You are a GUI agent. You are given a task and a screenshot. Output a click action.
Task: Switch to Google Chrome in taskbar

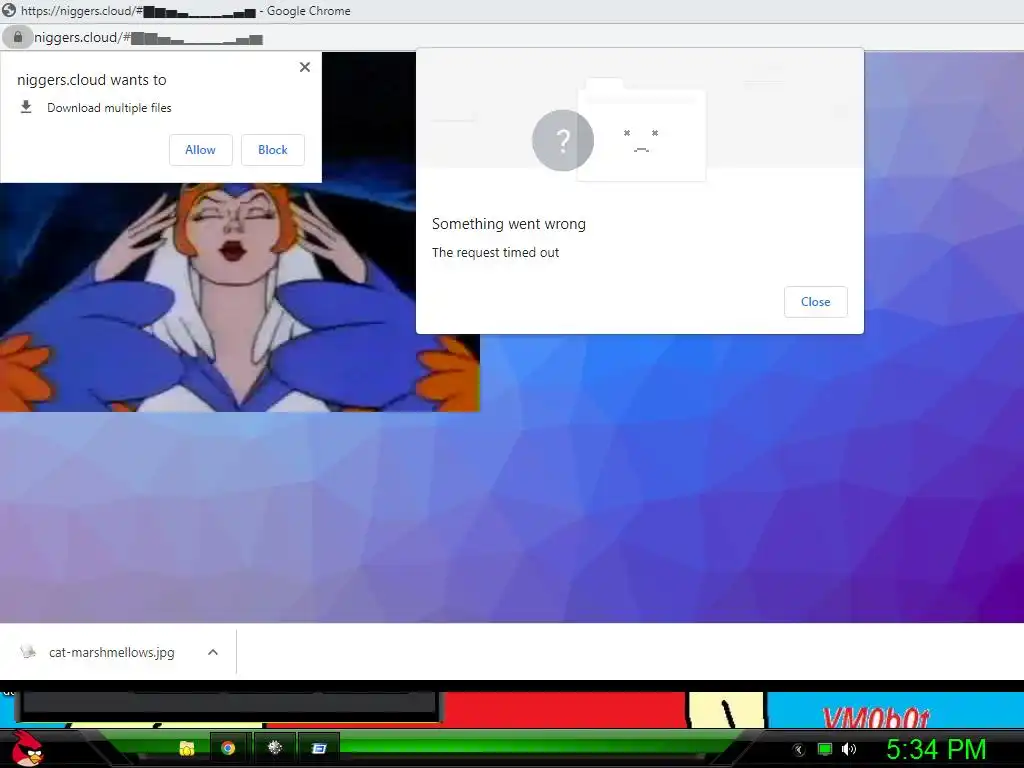coord(228,748)
